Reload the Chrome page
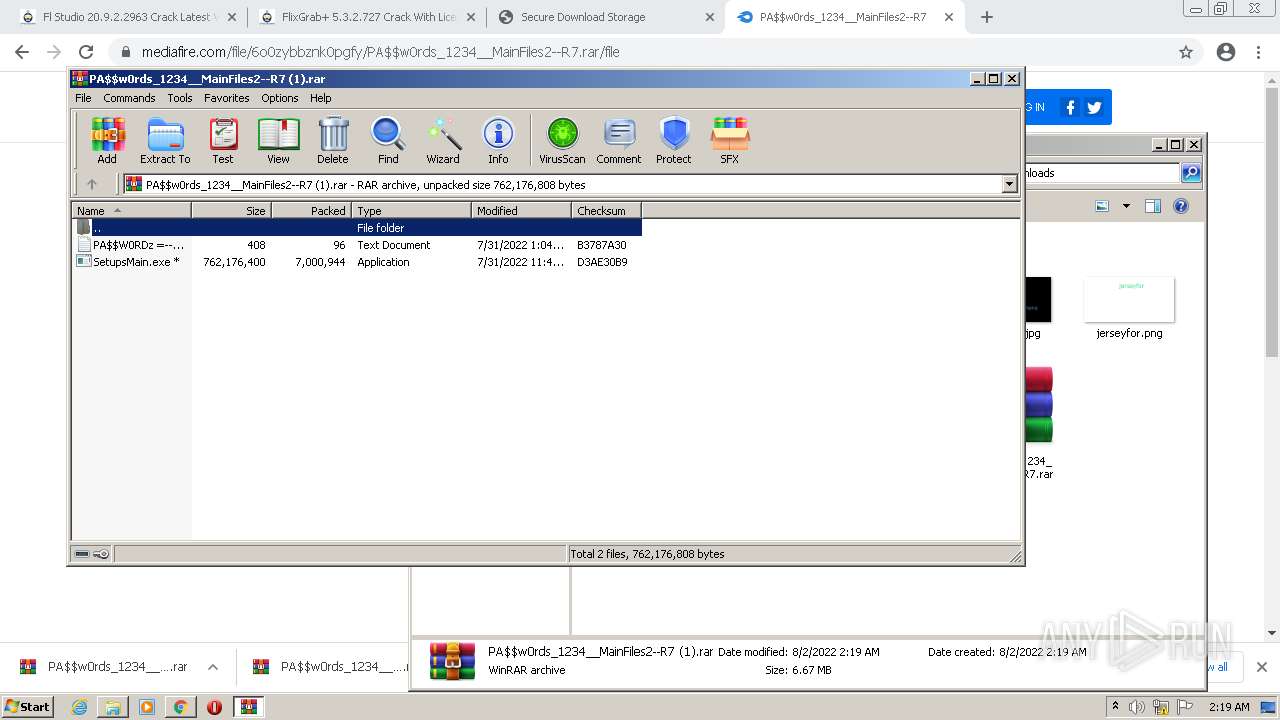This screenshot has height=720, width=1280. coord(86,52)
